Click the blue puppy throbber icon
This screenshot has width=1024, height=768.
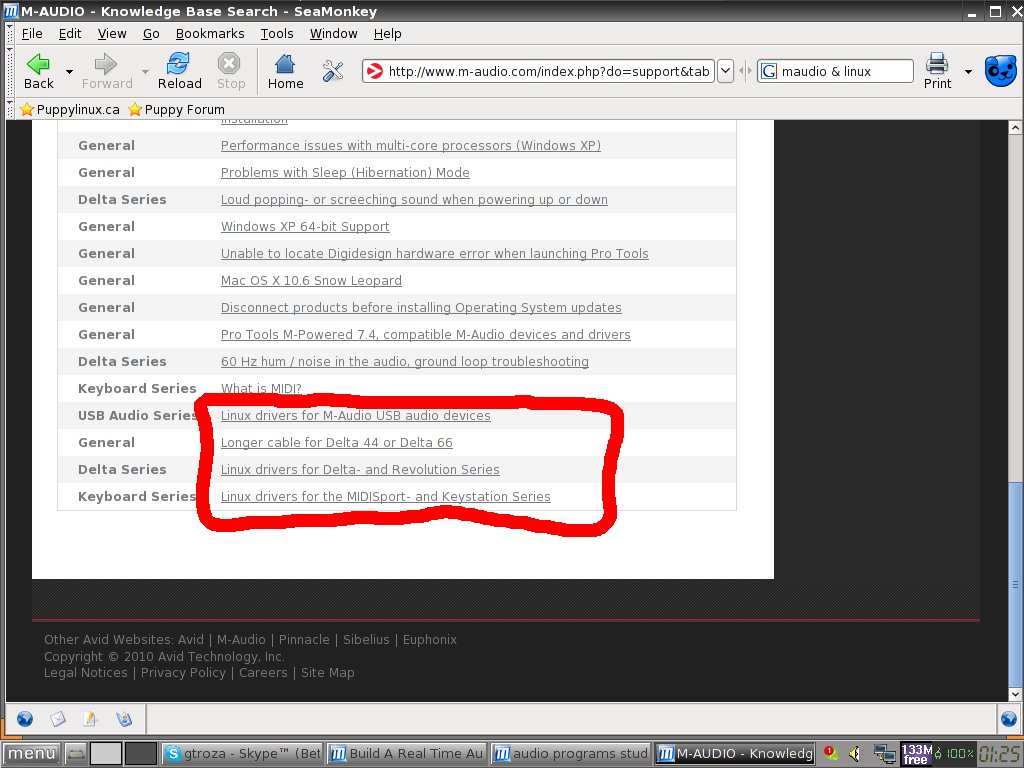(1000, 71)
